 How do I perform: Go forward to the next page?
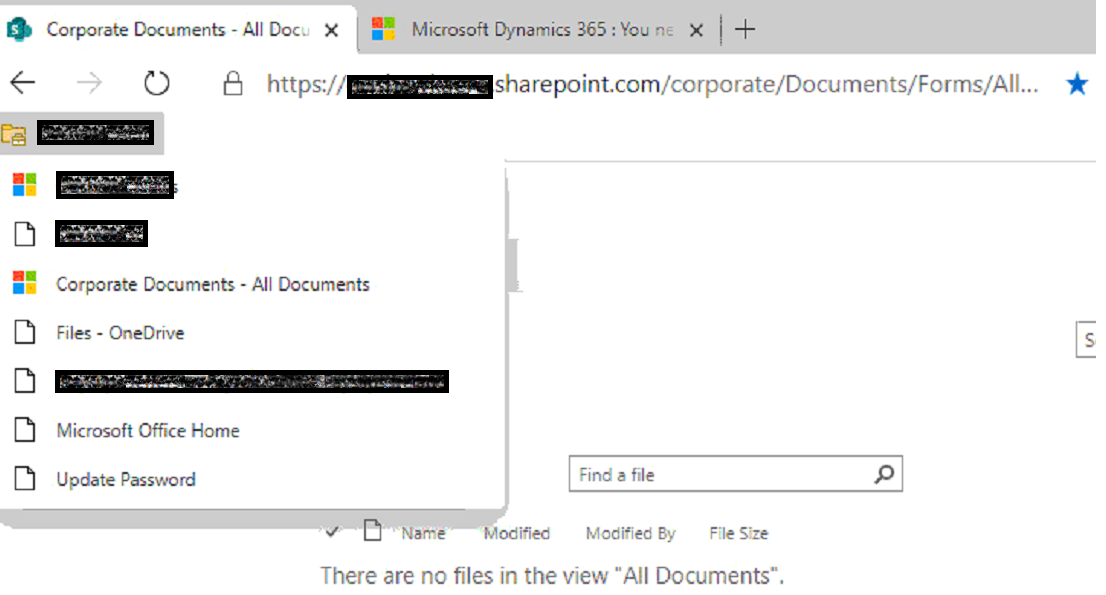(x=89, y=83)
